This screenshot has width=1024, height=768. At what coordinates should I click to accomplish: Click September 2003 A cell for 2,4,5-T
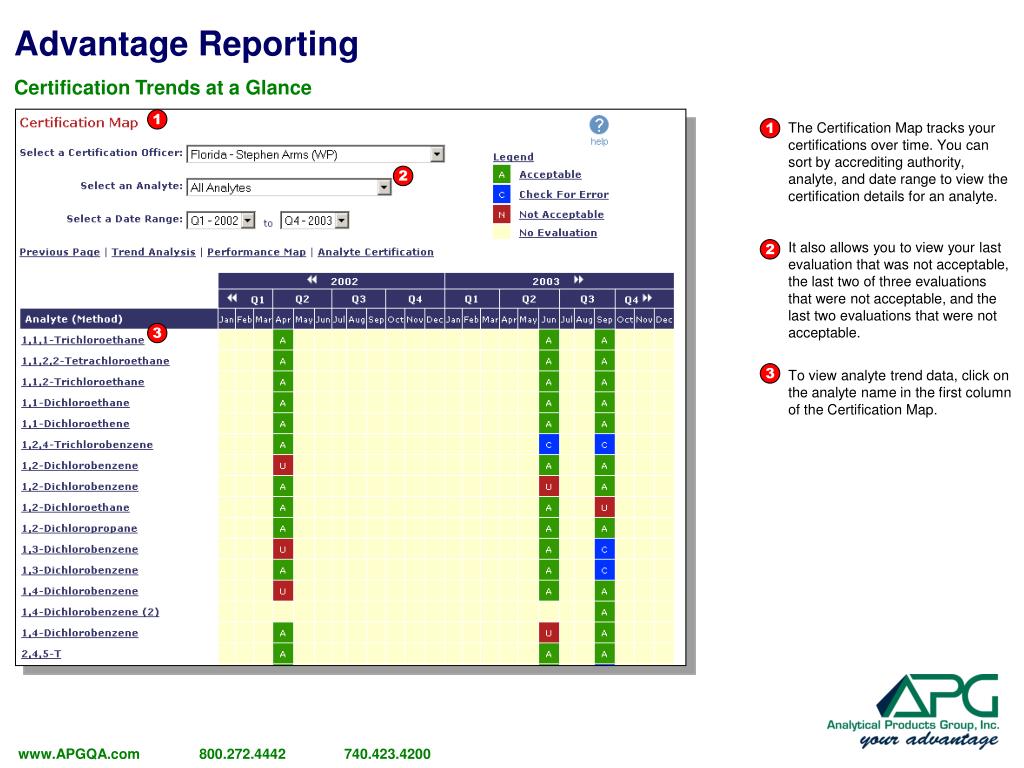[604, 654]
